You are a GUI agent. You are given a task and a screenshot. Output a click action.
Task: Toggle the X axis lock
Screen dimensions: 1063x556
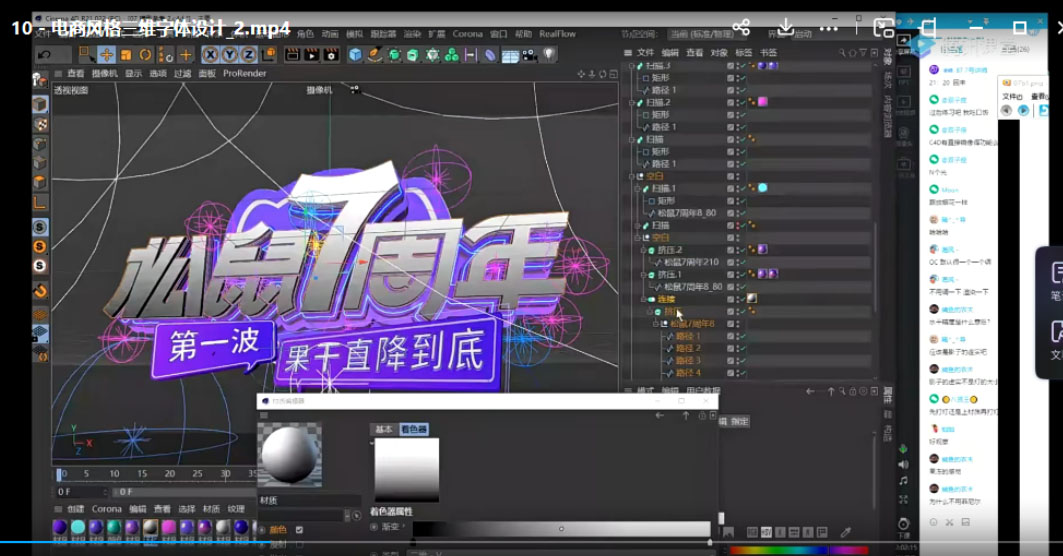pyautogui.click(x=211, y=54)
